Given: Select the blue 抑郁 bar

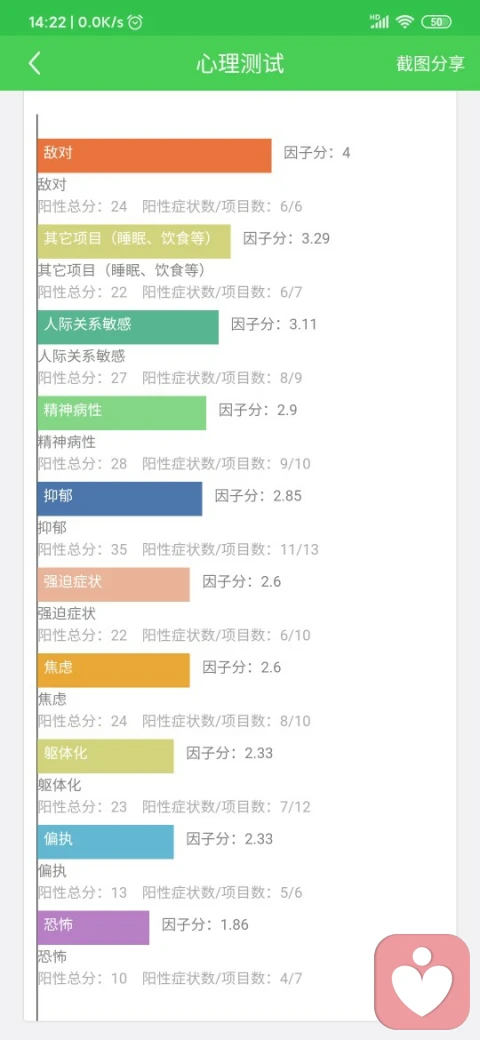Looking at the screenshot, I should coord(120,499).
